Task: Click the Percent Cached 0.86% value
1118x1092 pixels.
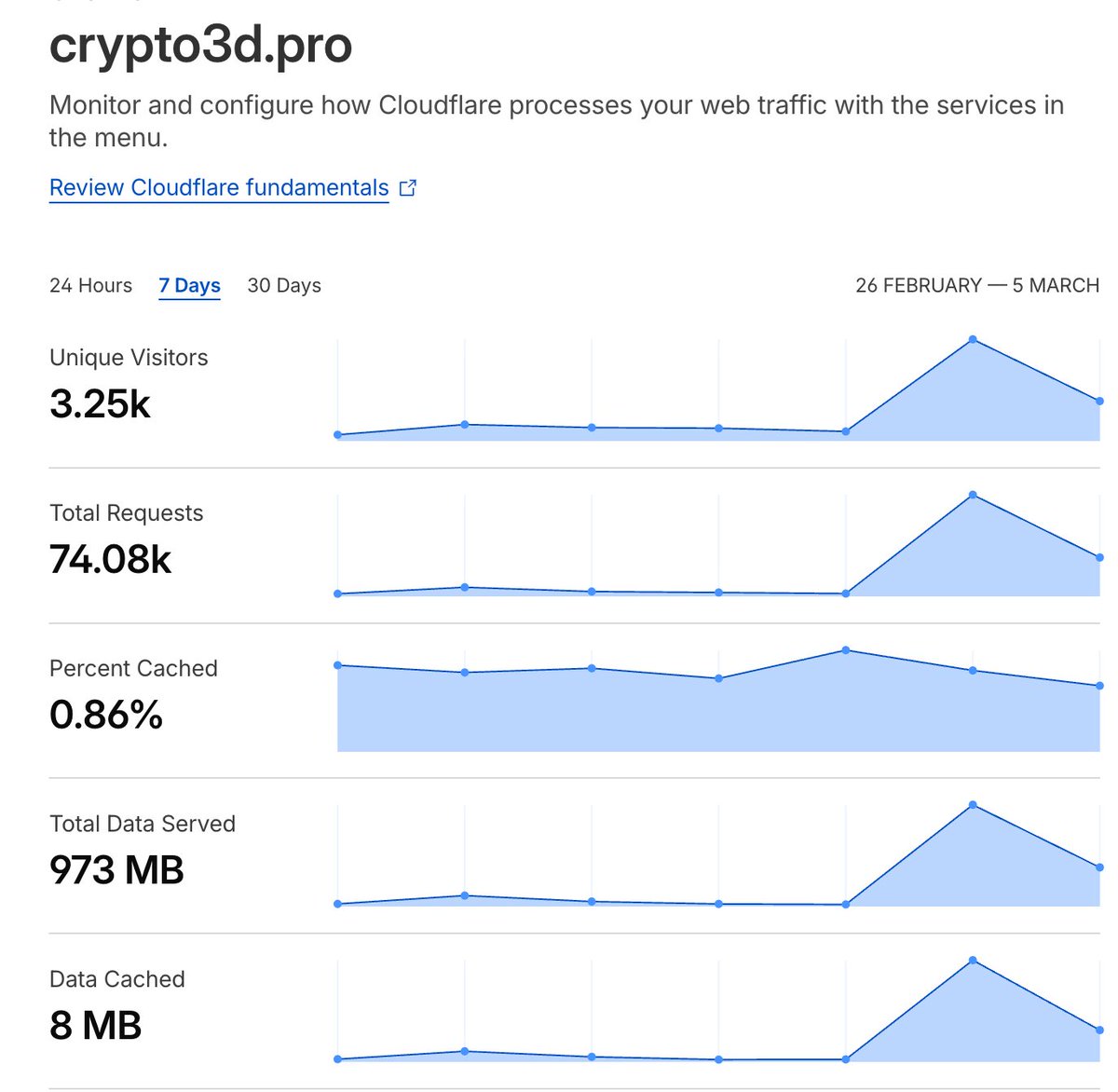Action: pos(106,716)
